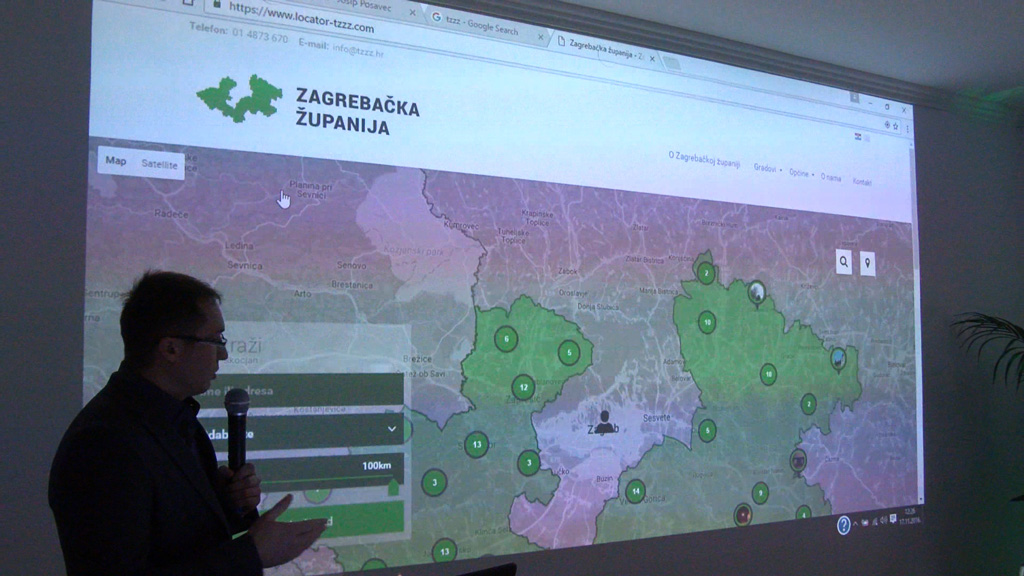Click the phone number 01 4873 670
The height and width of the screenshot is (576, 1024).
260,37
